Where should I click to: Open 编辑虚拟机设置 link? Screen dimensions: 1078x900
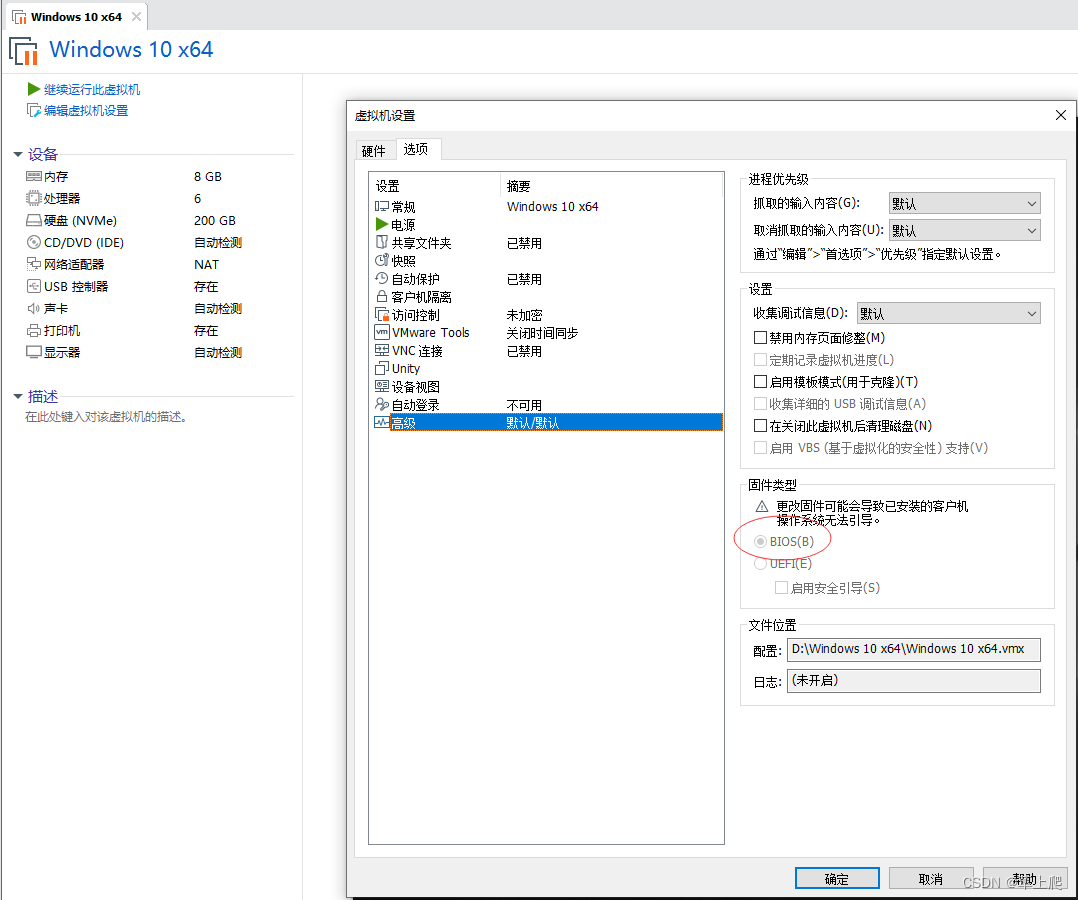89,109
